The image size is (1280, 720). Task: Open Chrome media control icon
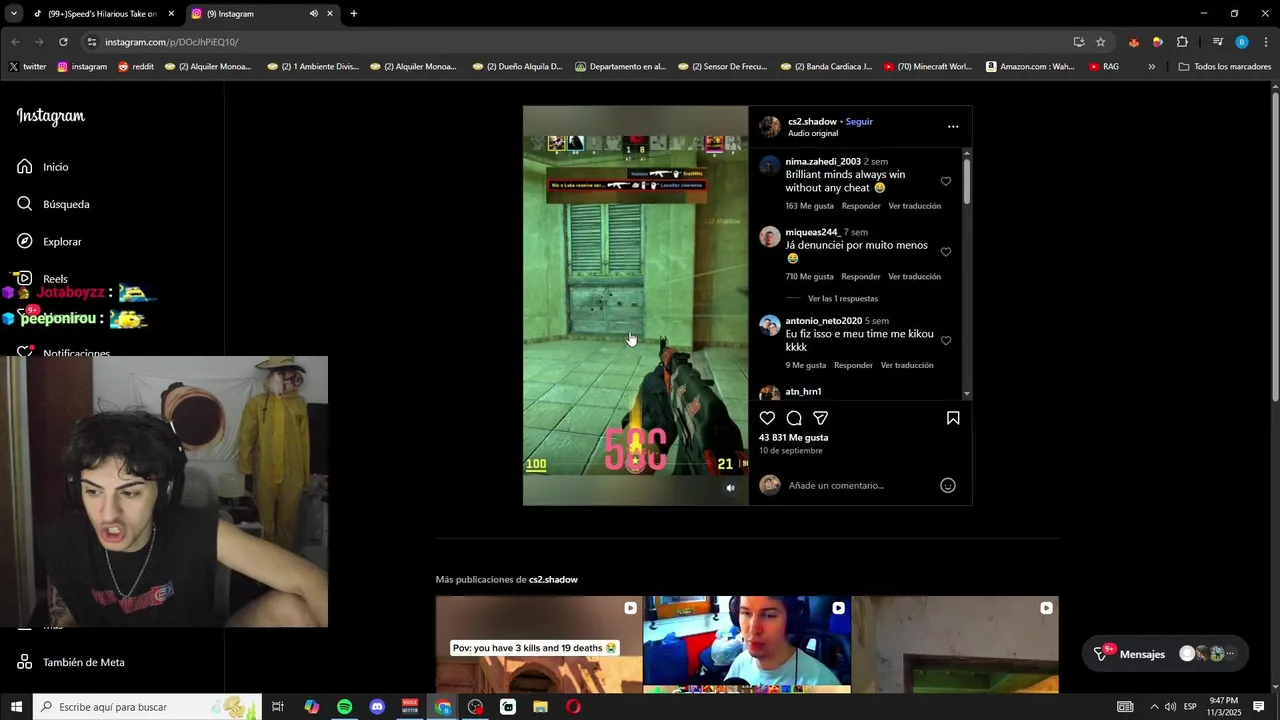(1217, 42)
